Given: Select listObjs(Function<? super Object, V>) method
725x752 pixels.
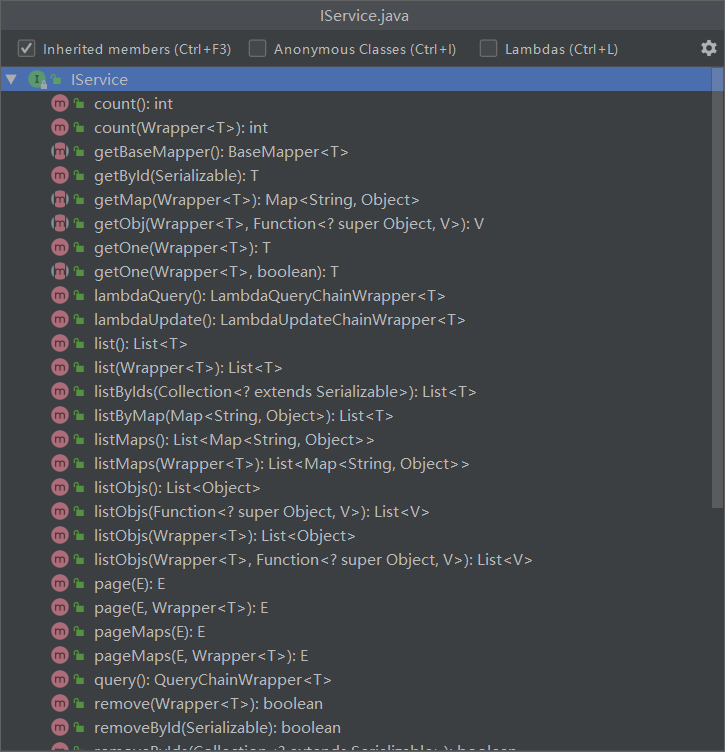Looking at the screenshot, I should 261,511.
